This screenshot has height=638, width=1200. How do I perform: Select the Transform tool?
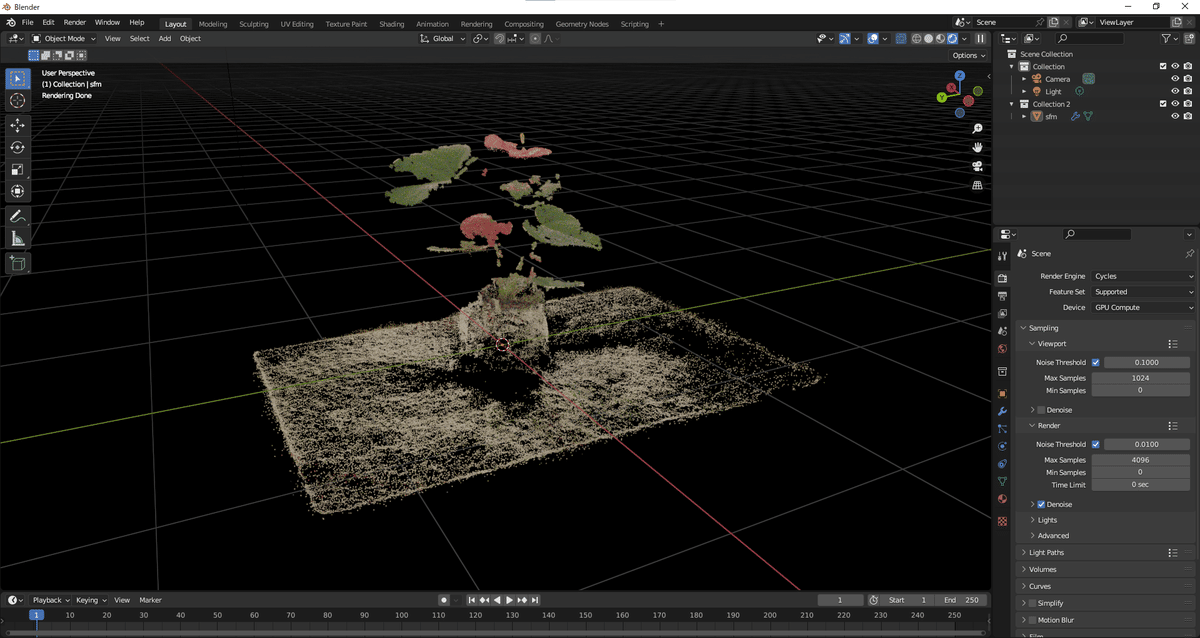tap(17, 191)
